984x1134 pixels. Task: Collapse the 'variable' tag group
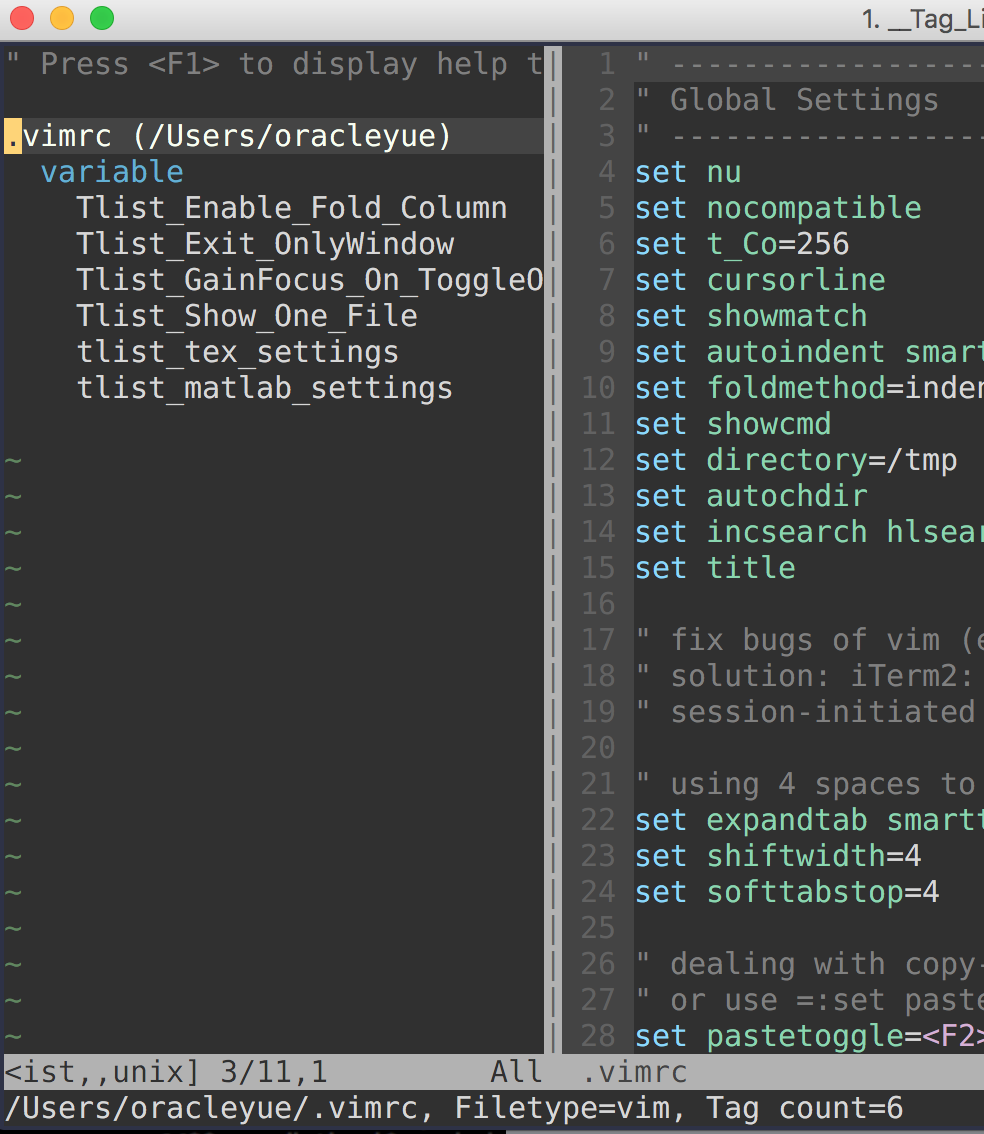pyautogui.click(x=112, y=172)
